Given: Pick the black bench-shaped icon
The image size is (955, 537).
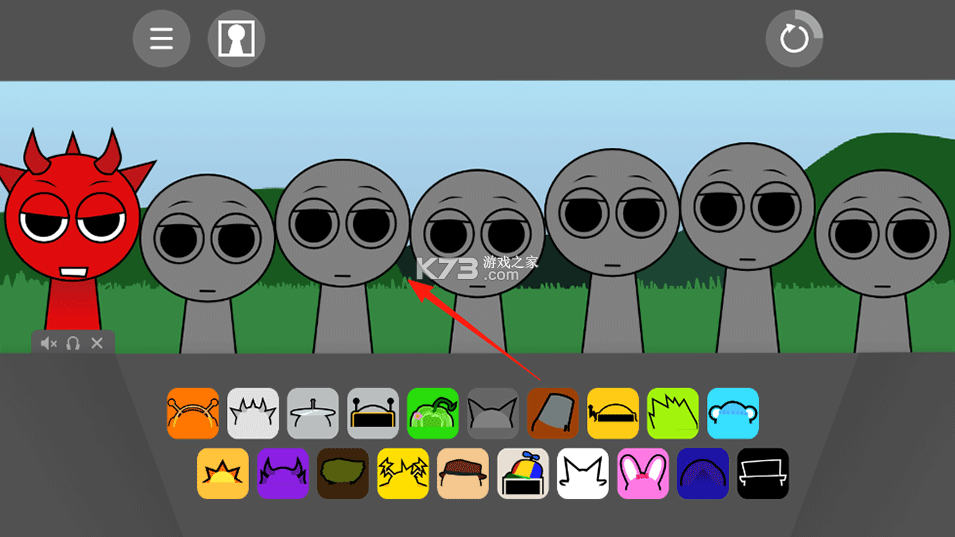Looking at the screenshot, I should pyautogui.click(x=763, y=473).
